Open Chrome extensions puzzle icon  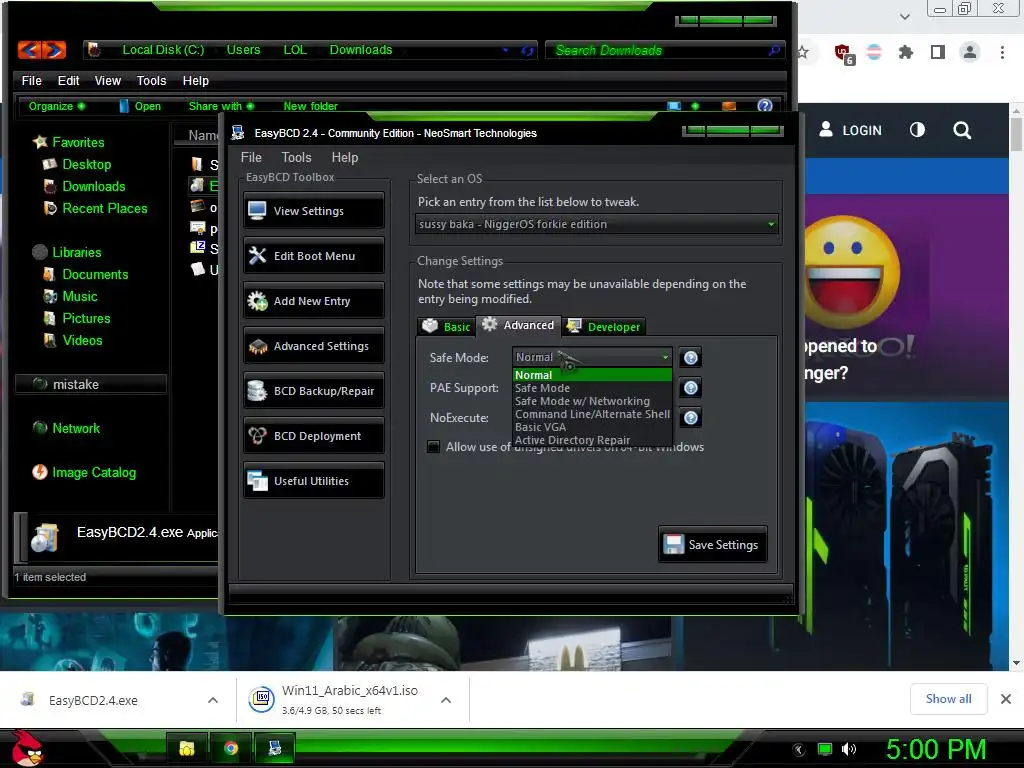(x=906, y=52)
